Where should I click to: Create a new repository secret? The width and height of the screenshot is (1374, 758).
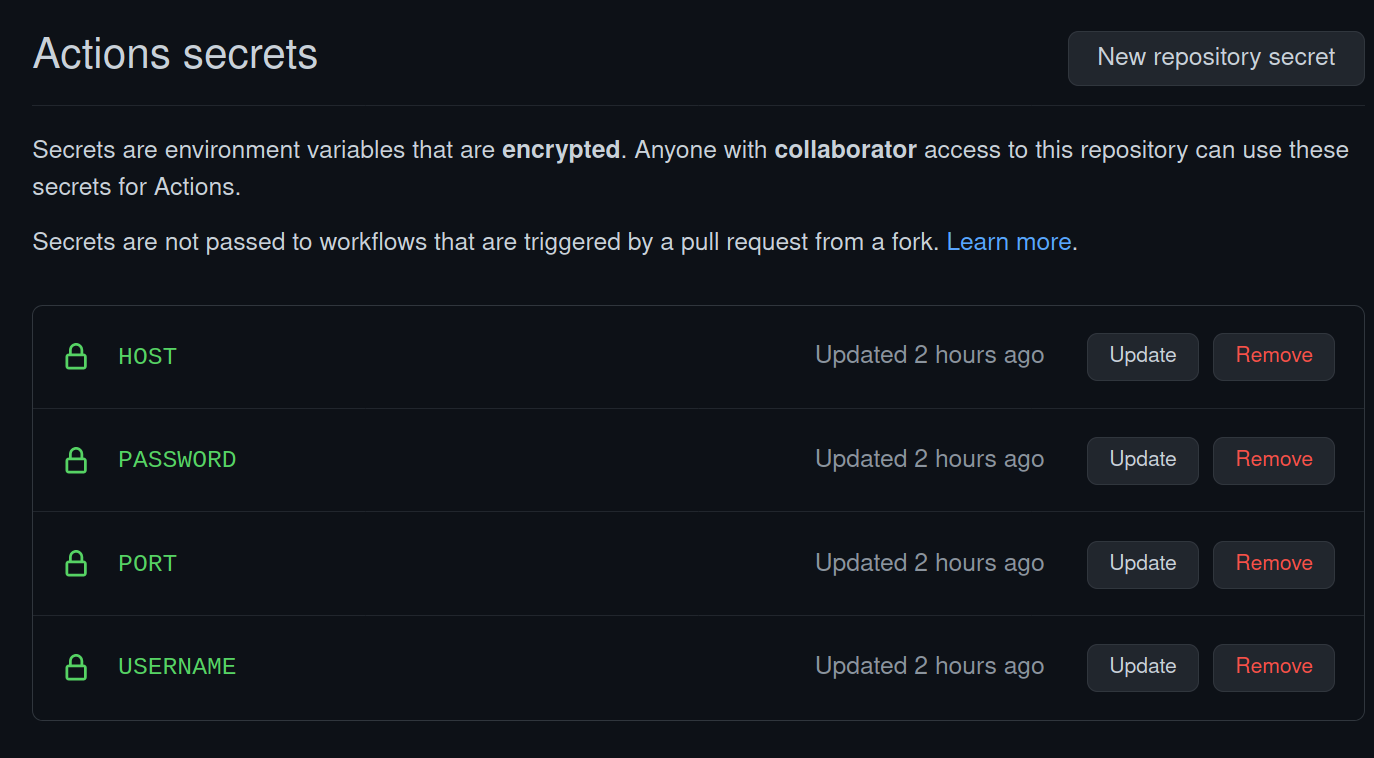1216,58
